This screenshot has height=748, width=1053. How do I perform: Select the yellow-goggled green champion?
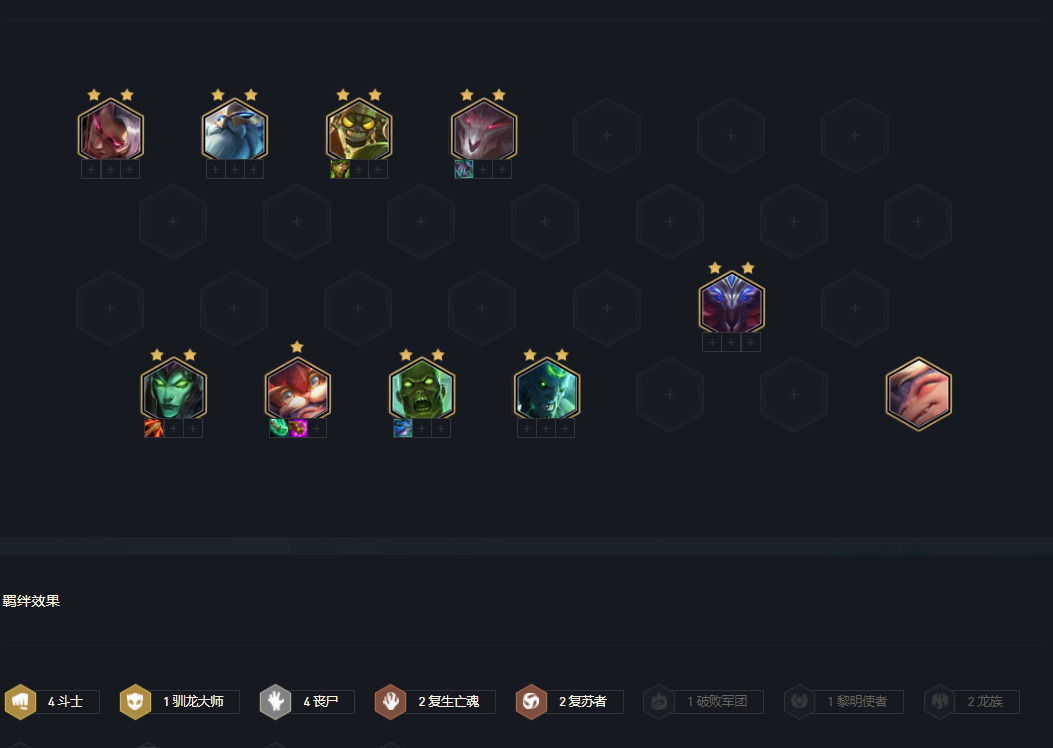click(x=359, y=130)
